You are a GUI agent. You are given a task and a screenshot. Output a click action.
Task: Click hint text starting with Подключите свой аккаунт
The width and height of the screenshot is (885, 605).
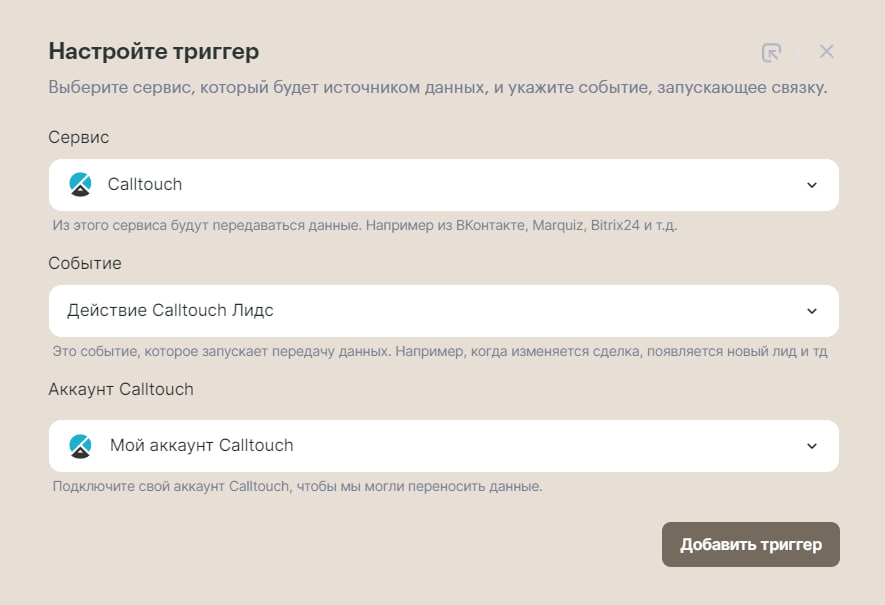297,486
